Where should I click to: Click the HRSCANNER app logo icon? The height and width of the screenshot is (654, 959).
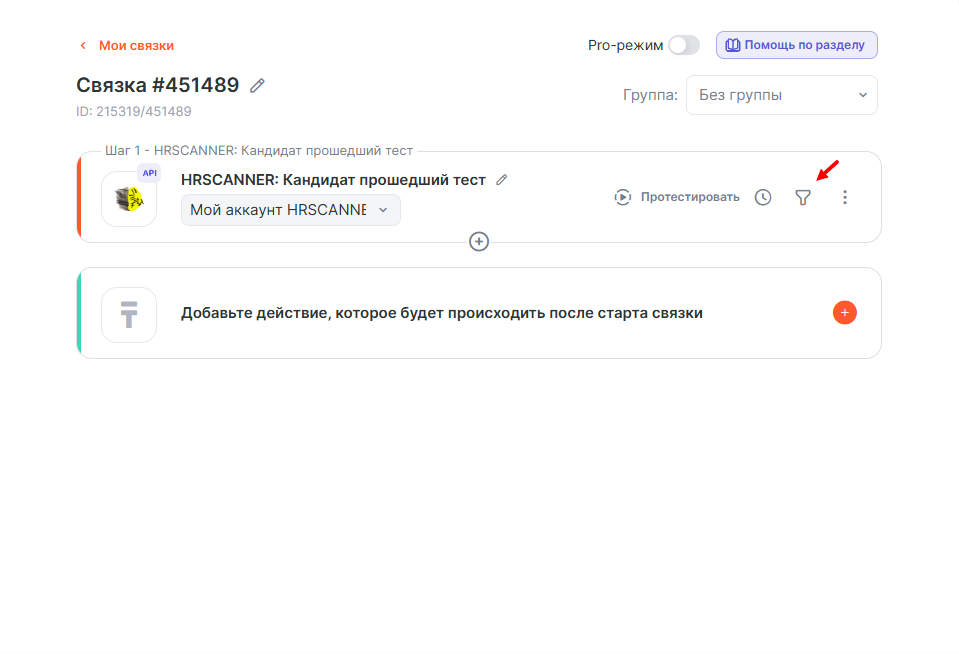click(128, 200)
